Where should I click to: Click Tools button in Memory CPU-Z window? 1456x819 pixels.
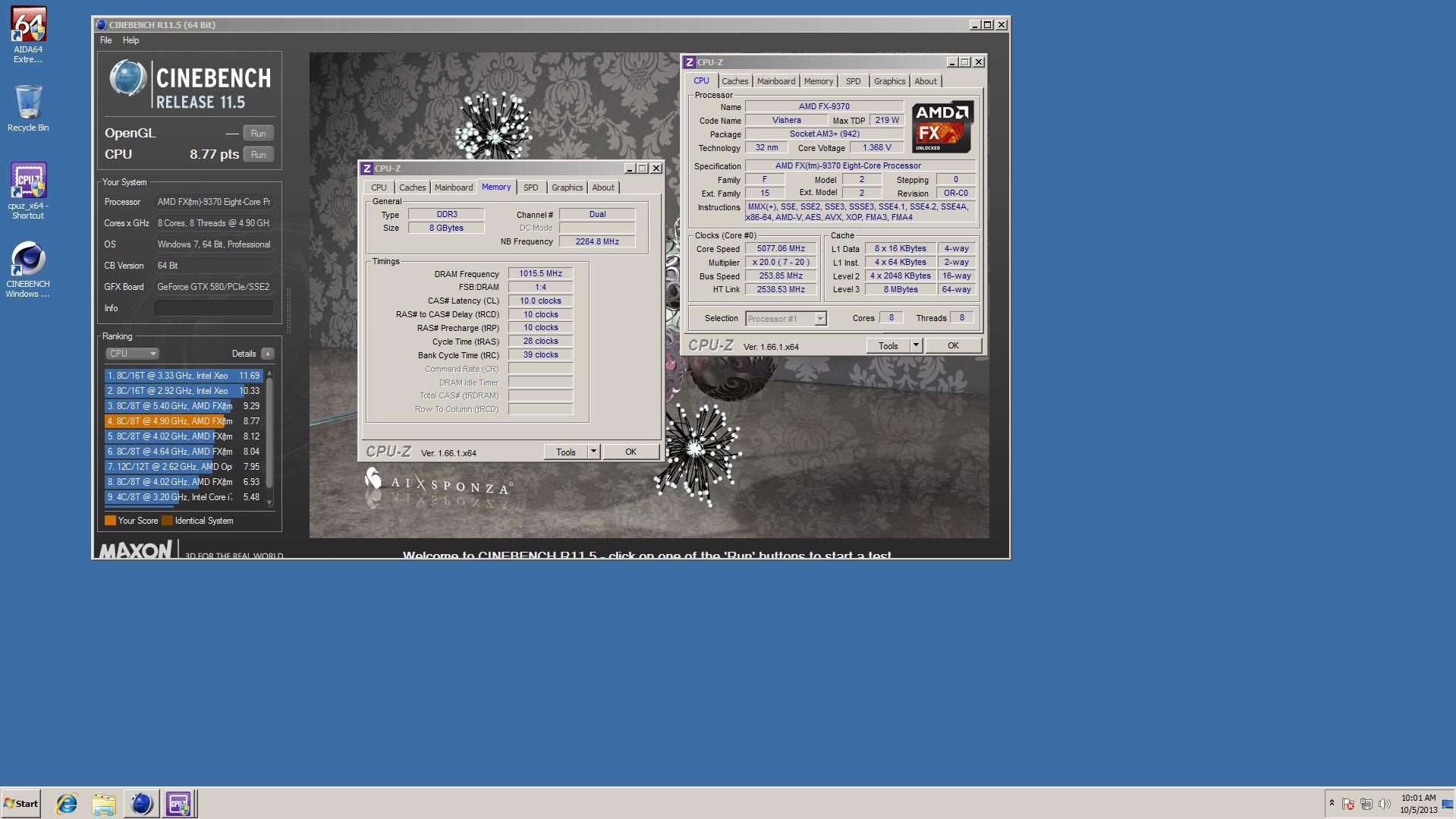566,452
